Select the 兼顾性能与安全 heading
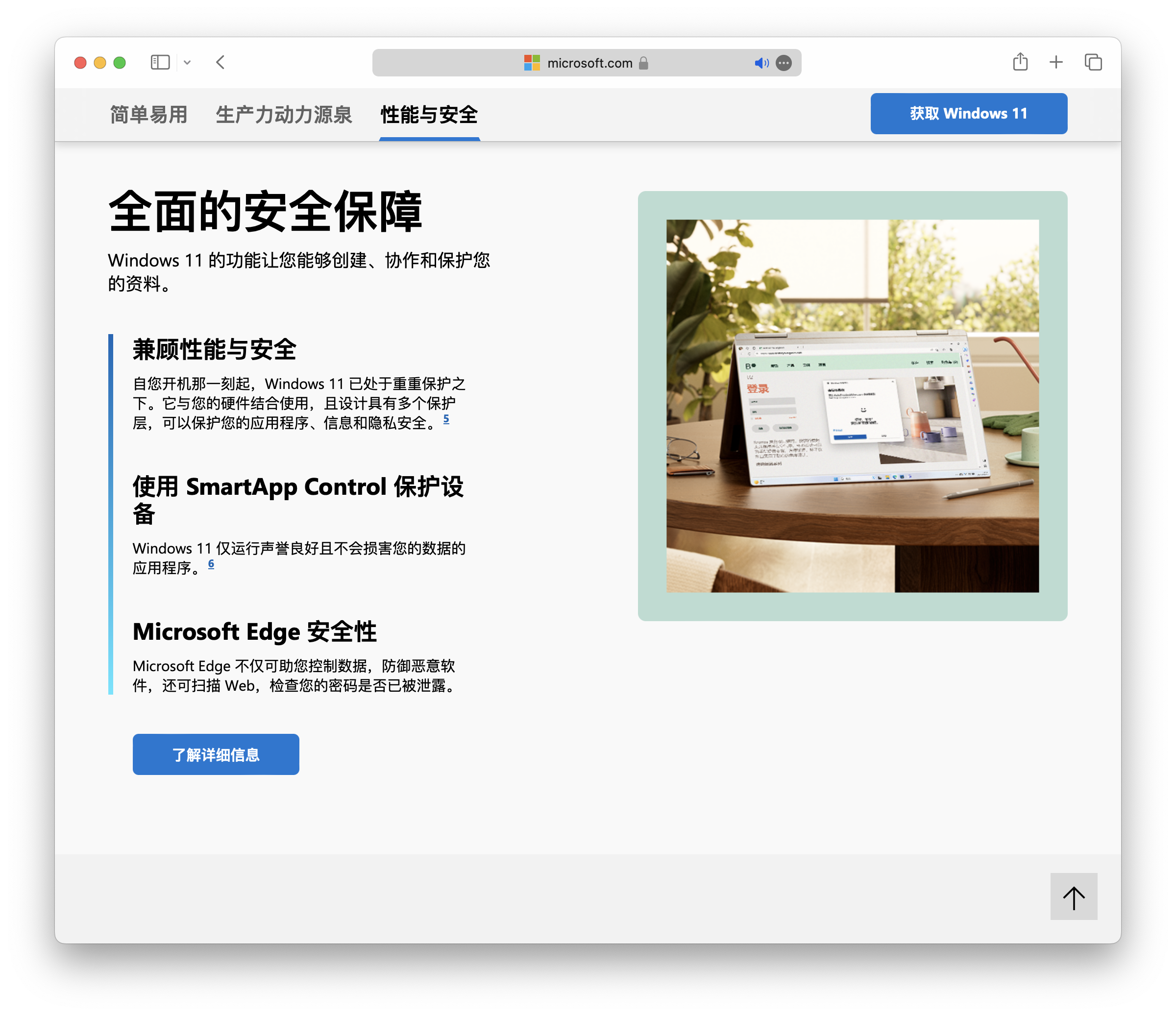1176x1016 pixels. coord(215,349)
